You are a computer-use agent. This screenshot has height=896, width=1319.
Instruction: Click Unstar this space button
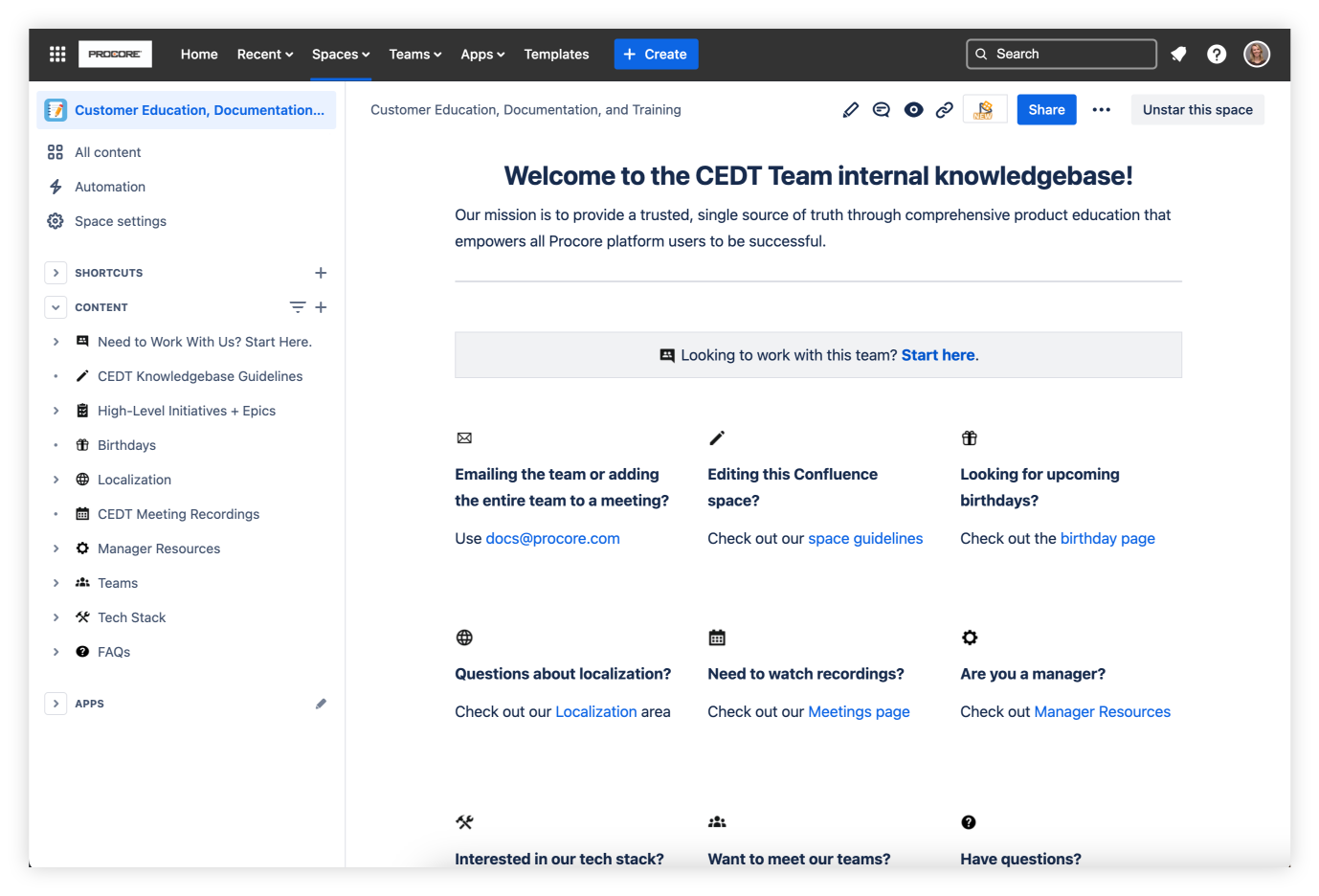[x=1197, y=110]
